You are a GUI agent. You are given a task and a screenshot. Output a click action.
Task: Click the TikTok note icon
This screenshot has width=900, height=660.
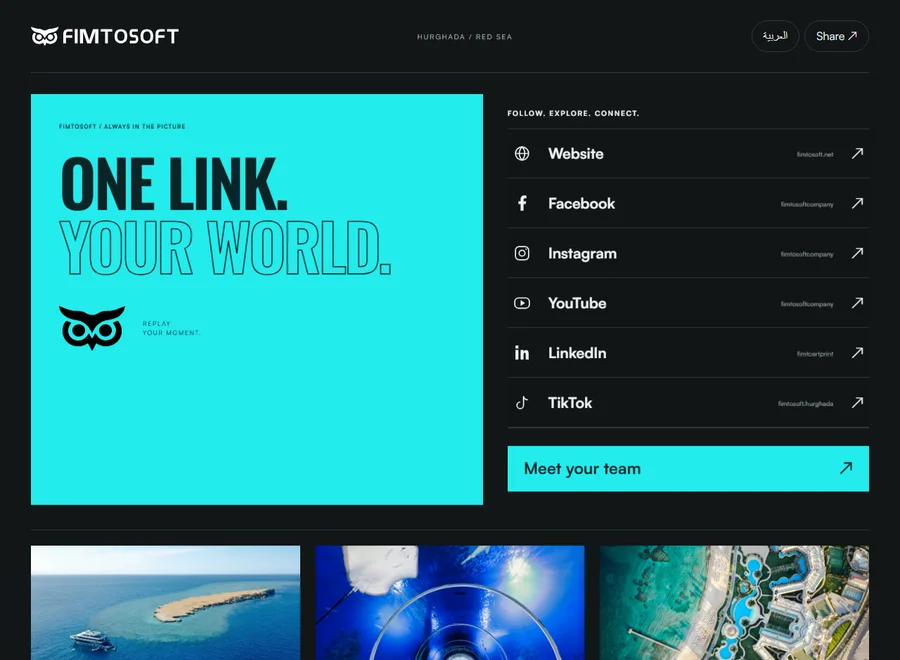(522, 403)
